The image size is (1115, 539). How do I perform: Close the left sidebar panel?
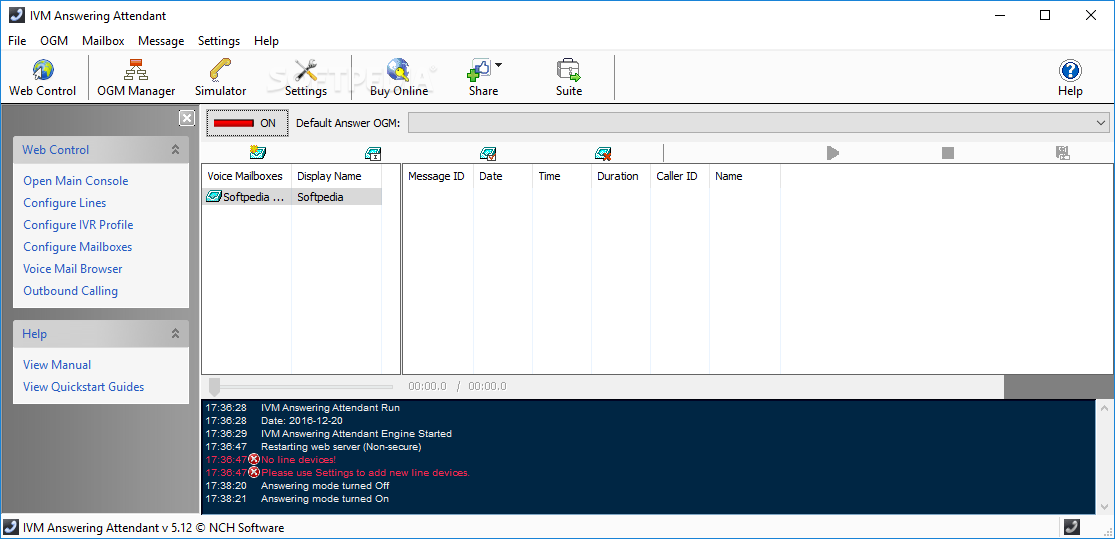pos(186,118)
